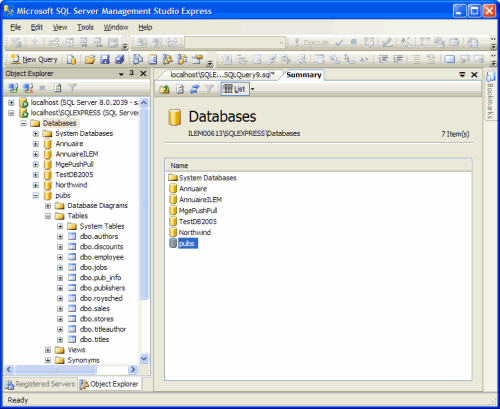Select Database Diagrams folder in tree
The image size is (500, 409).
(97, 206)
